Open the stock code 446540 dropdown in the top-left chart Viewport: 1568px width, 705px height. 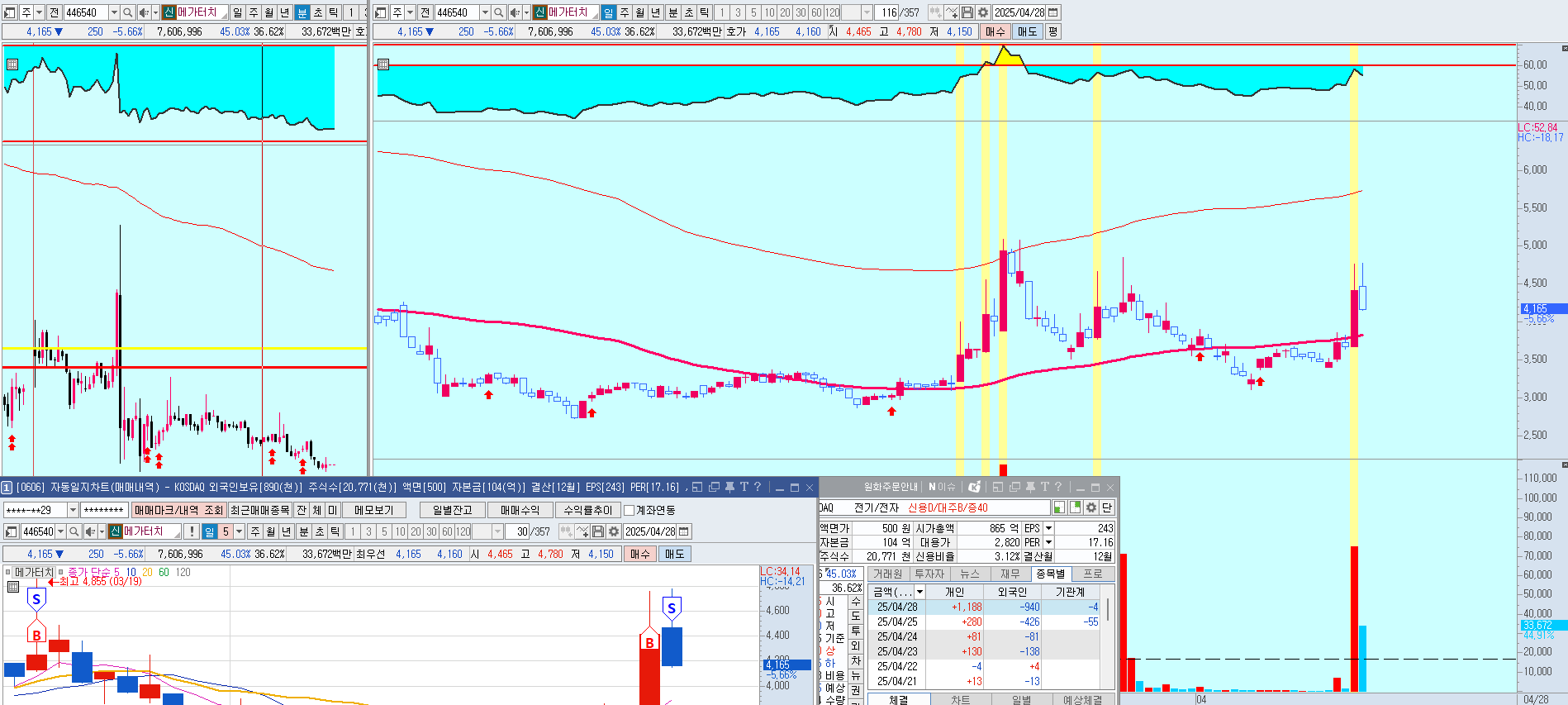[114, 12]
